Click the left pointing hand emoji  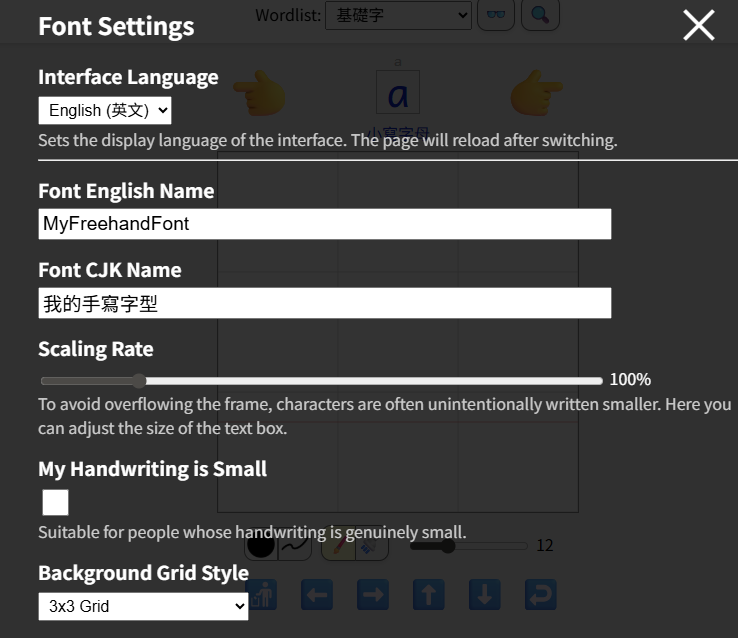[260, 93]
